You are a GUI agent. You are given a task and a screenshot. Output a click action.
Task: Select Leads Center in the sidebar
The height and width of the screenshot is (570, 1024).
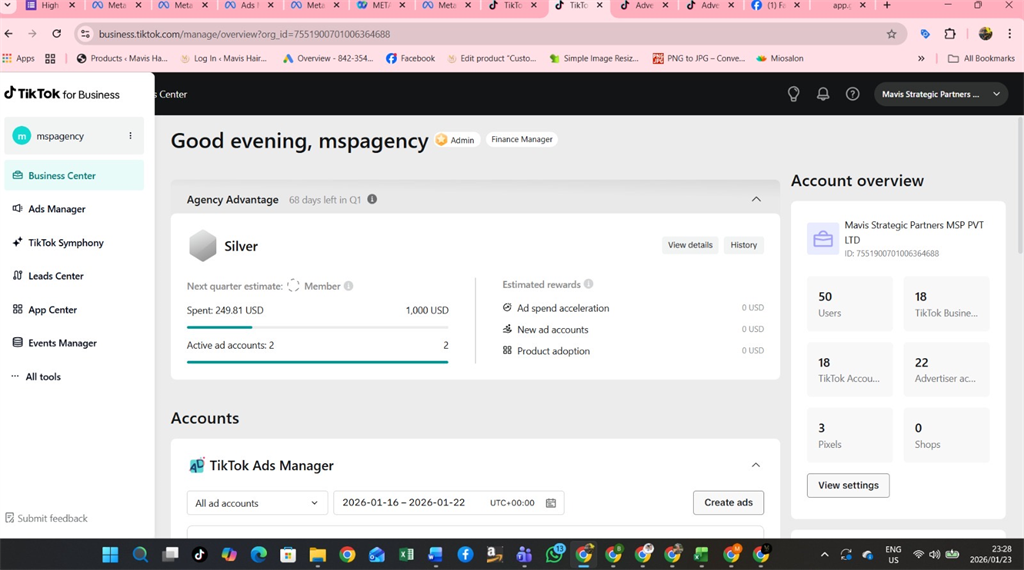[56, 276]
